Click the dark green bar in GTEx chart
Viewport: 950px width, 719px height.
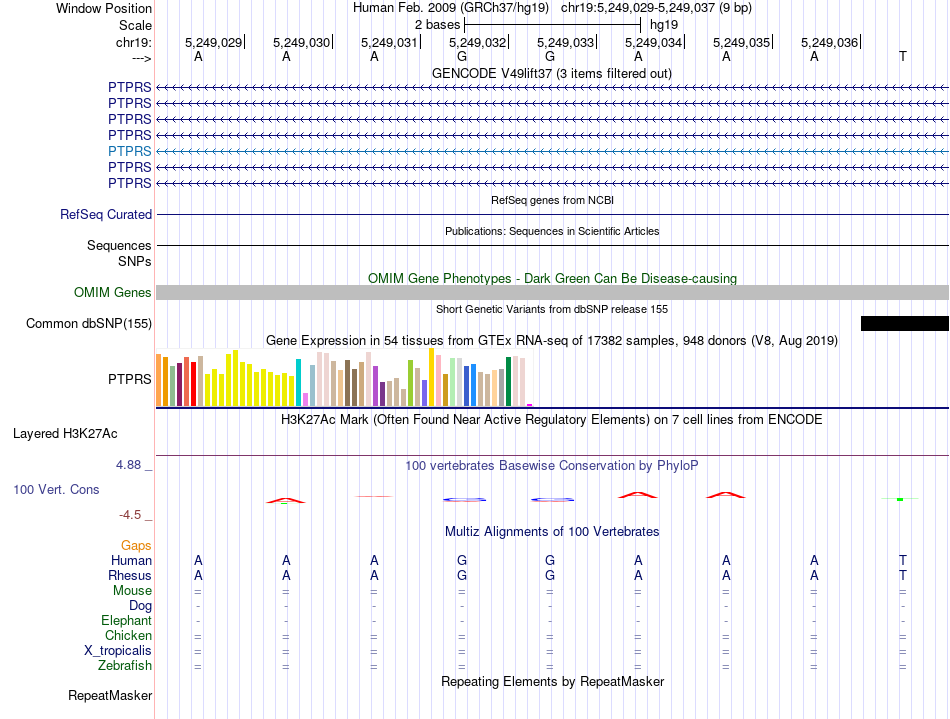point(508,382)
